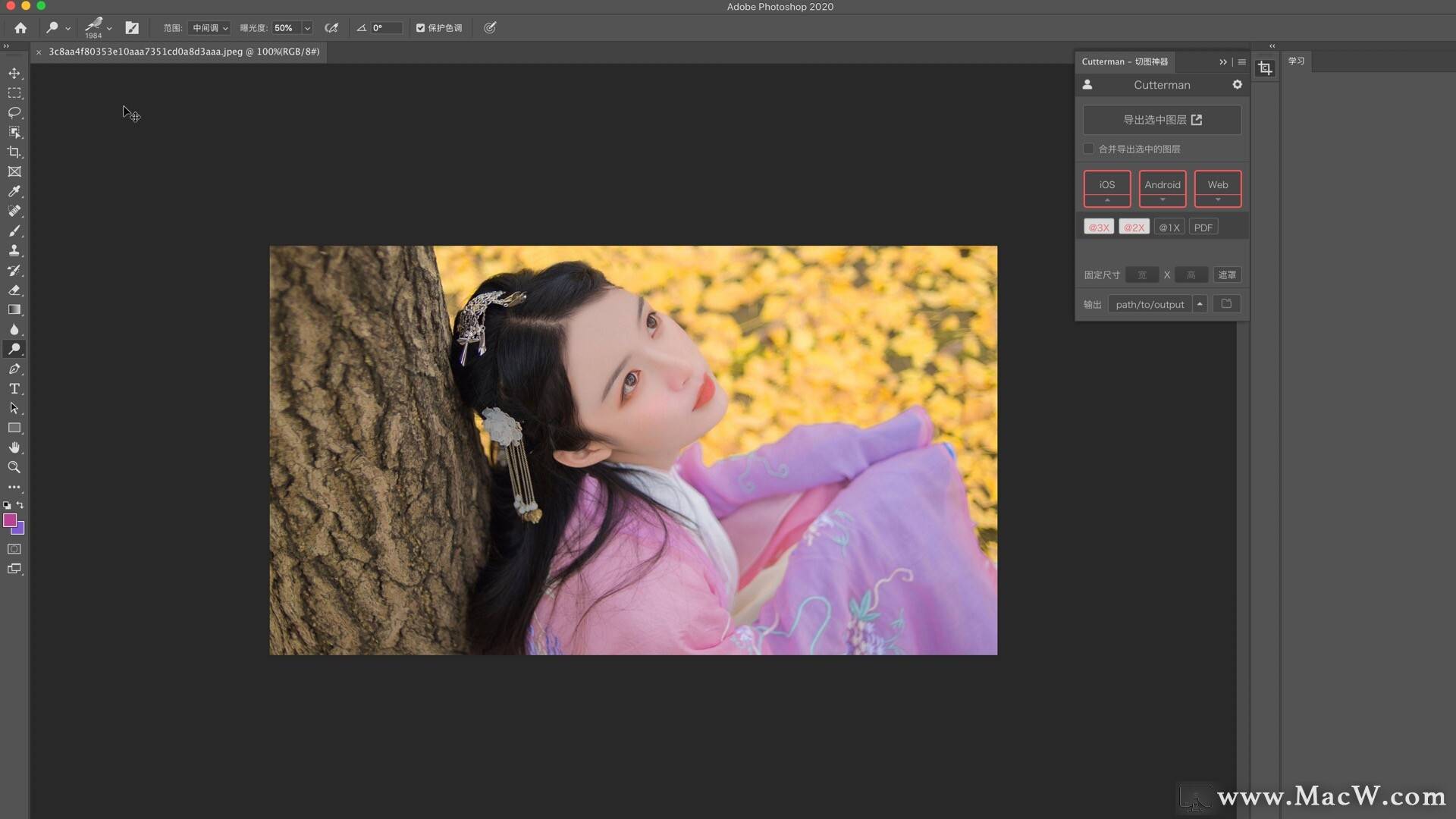1456x819 pixels.
Task: Select the document tab 3c8aa4f80353e10aaa7351cd0a8d3aaa.jpeg
Action: [184, 52]
